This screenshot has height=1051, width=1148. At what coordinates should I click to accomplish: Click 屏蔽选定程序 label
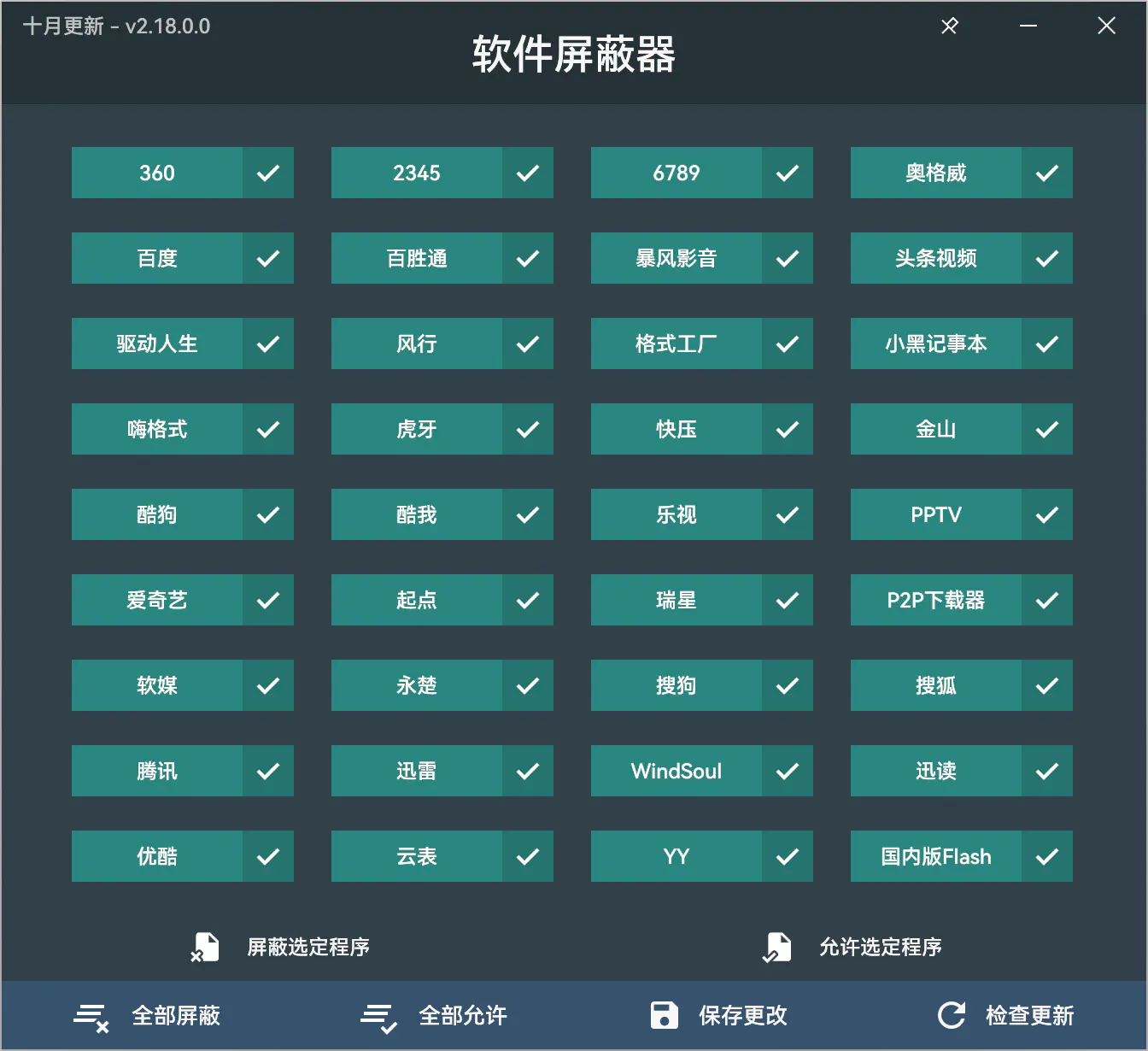click(308, 947)
